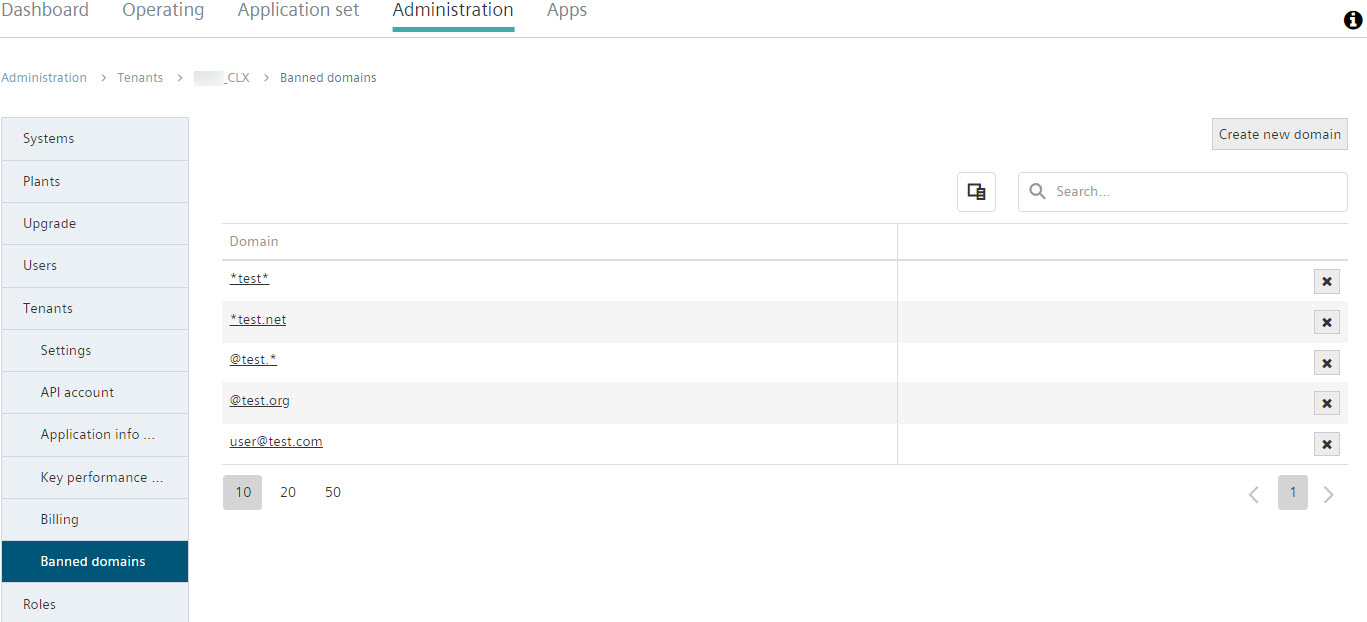Screen dimensions: 1367x622
Task: Click the Create new domain button
Action: click(x=1279, y=135)
